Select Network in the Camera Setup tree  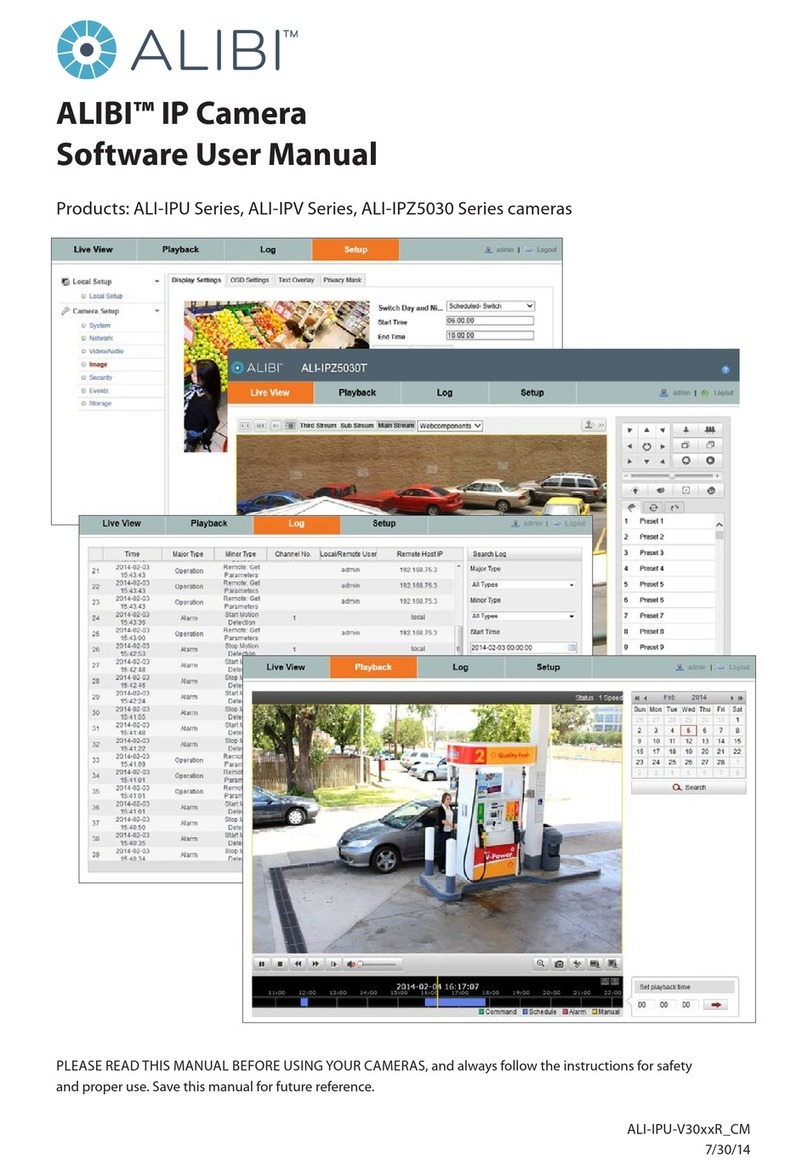(101, 338)
